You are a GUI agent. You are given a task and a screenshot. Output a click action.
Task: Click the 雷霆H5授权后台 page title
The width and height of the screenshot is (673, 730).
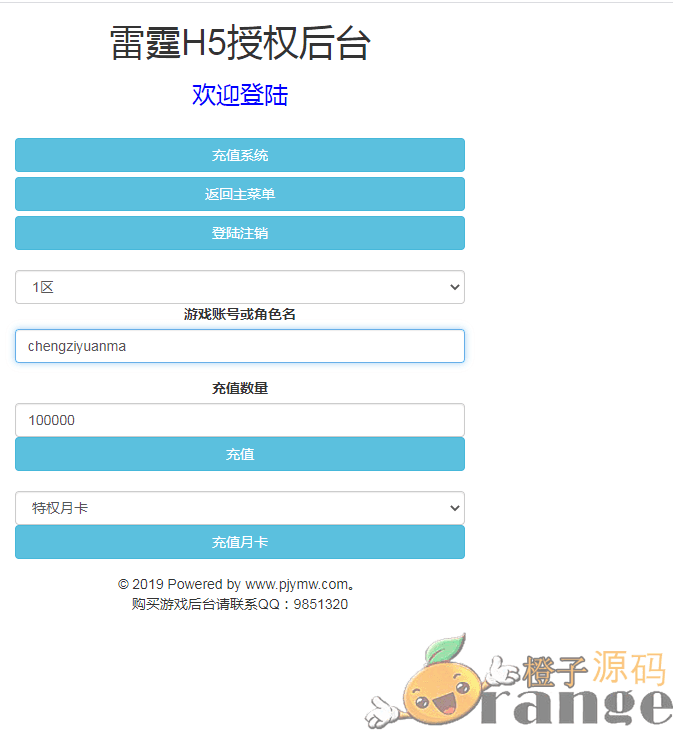[x=240, y=44]
